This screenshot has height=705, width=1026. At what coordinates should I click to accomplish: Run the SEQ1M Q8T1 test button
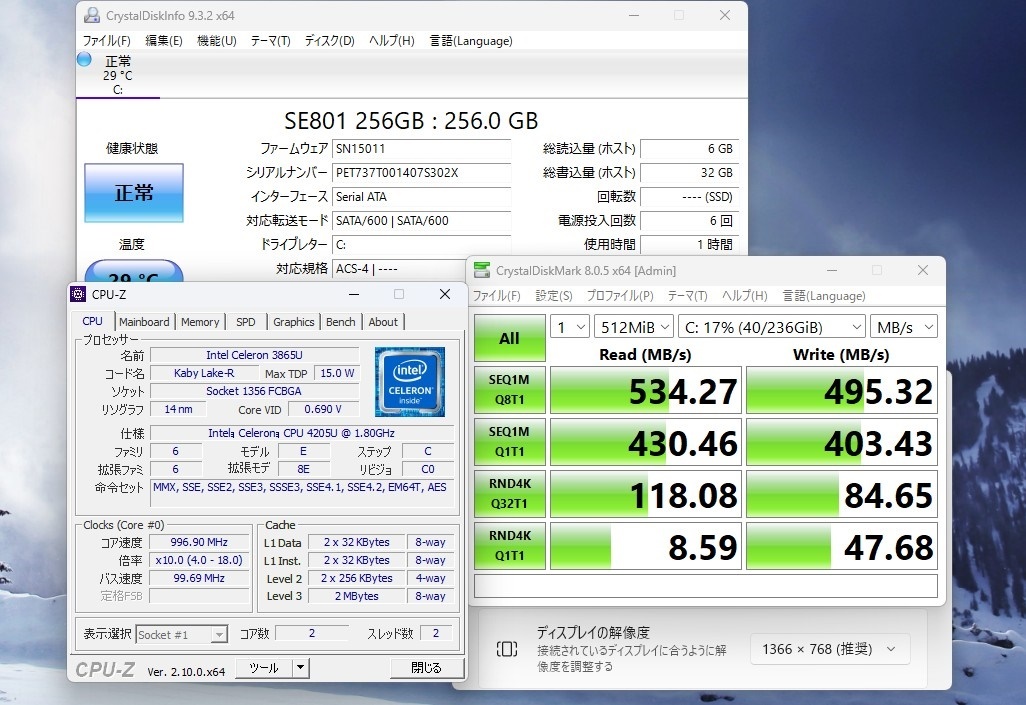(x=510, y=389)
